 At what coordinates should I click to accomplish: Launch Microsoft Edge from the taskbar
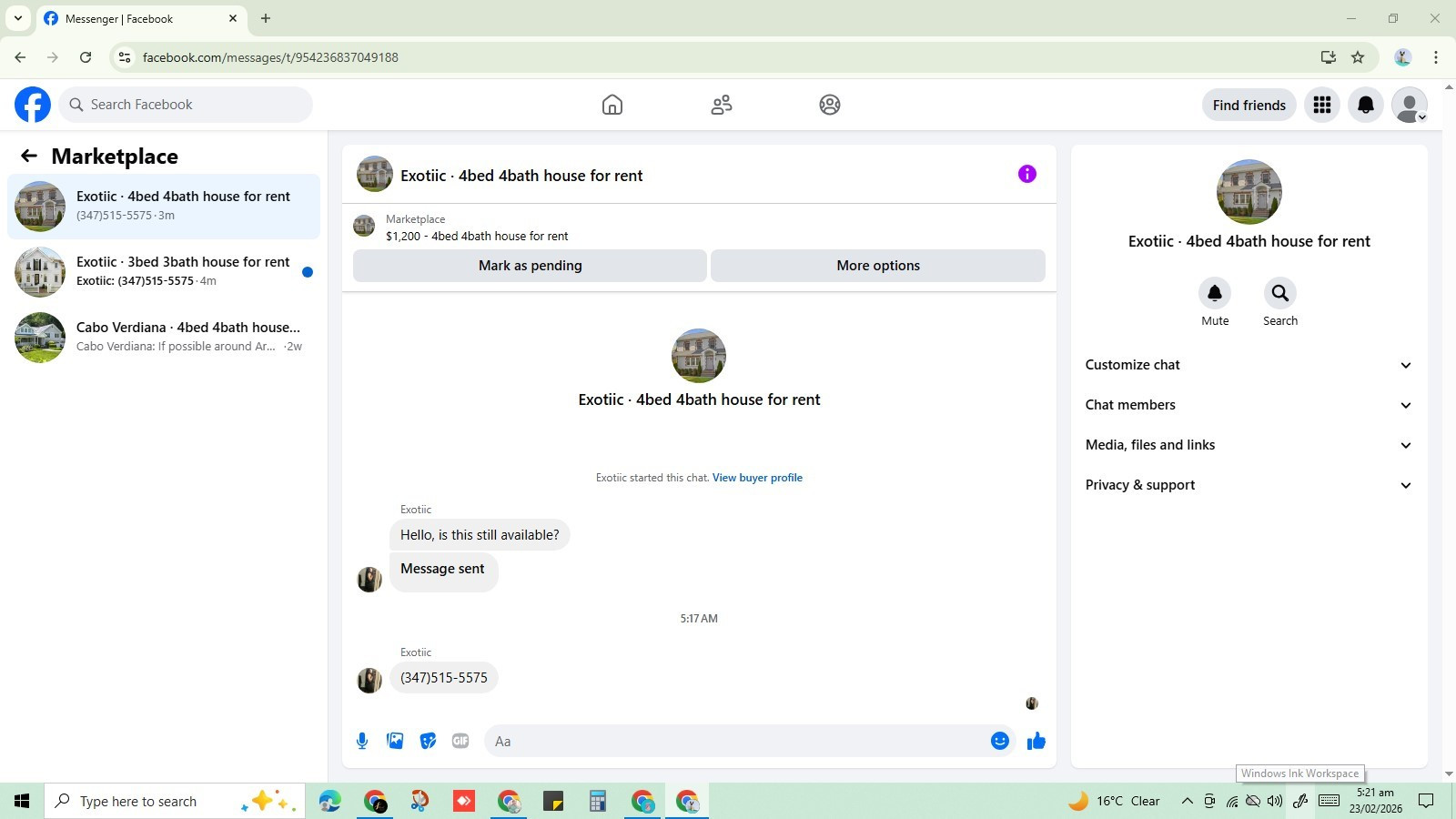pyautogui.click(x=329, y=801)
